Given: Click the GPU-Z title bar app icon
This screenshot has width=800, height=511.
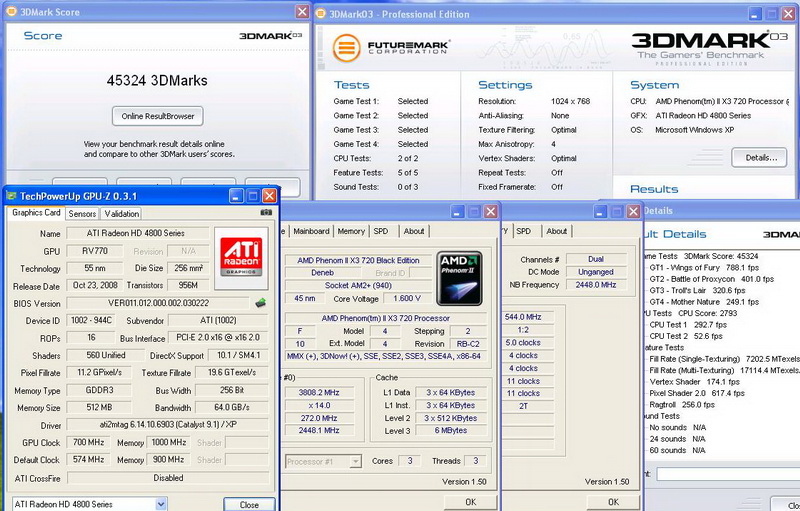Looking at the screenshot, I should [x=11, y=196].
